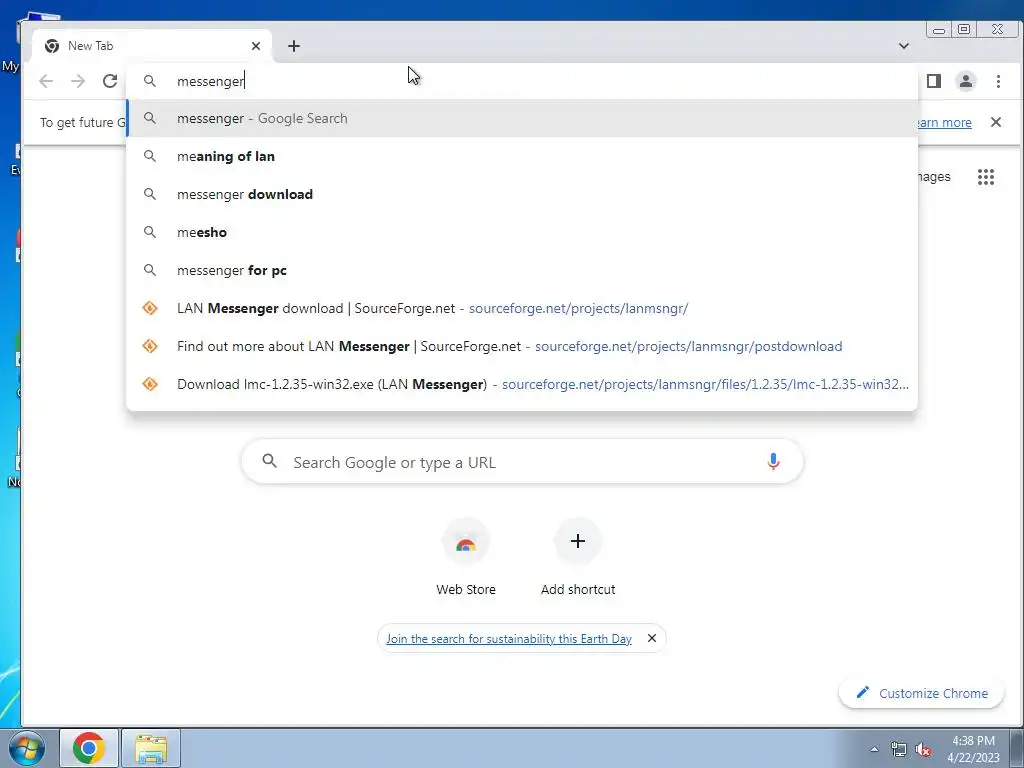Open the profile avatar menu
The height and width of the screenshot is (768, 1024).
966,81
